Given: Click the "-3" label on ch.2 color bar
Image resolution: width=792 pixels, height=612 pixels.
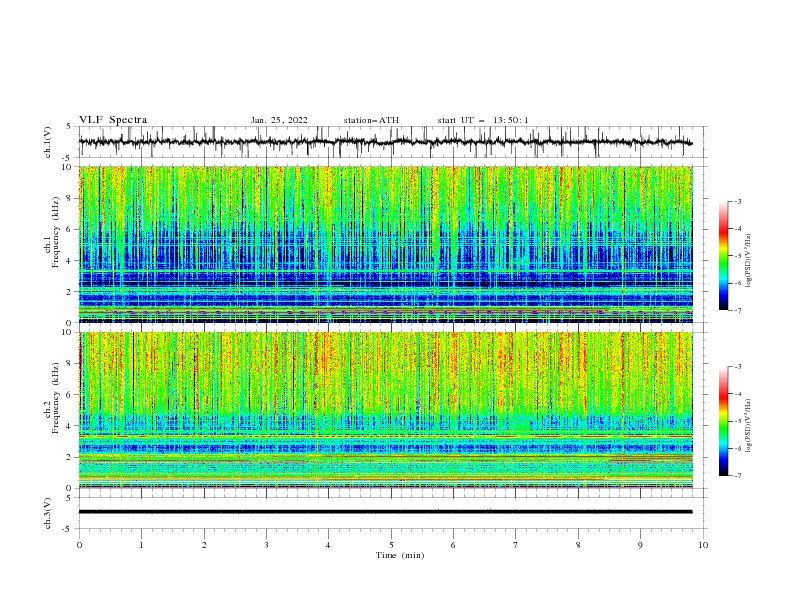Looking at the screenshot, I should (x=738, y=367).
